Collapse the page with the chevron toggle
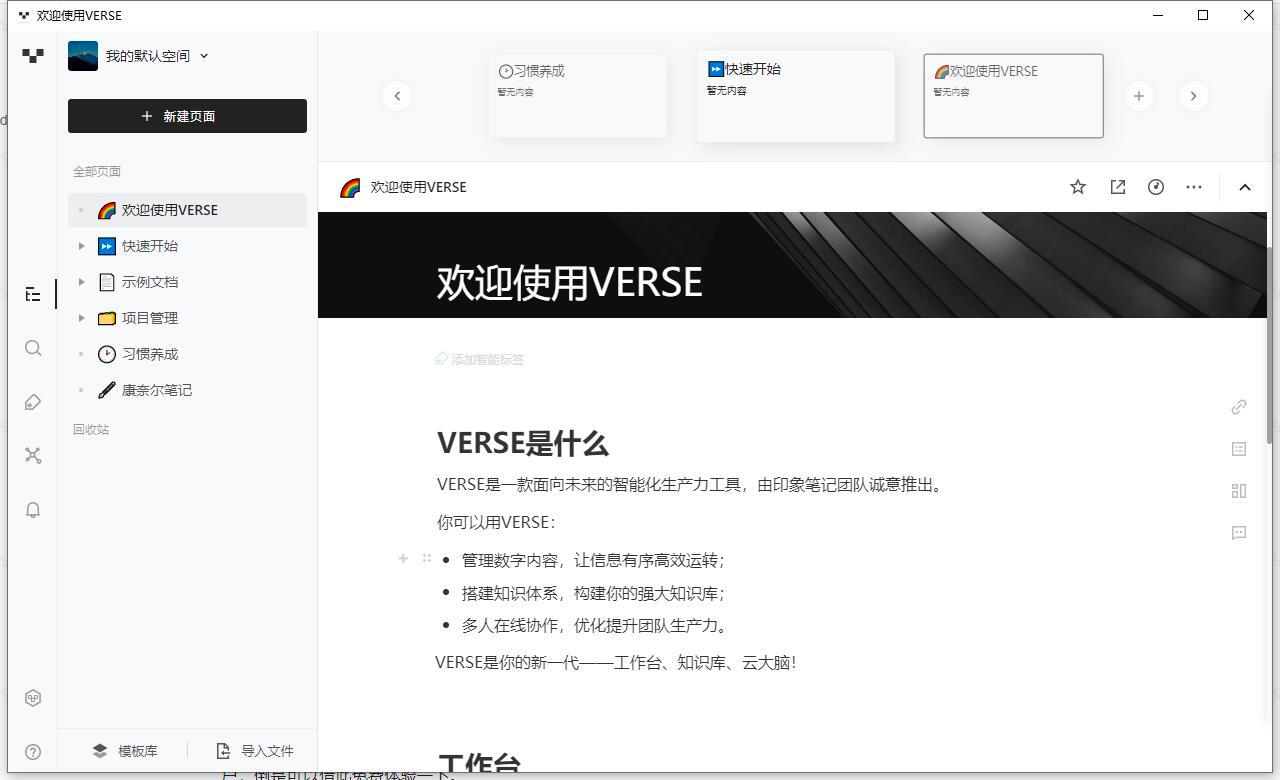The image size is (1280, 780). point(1245,186)
